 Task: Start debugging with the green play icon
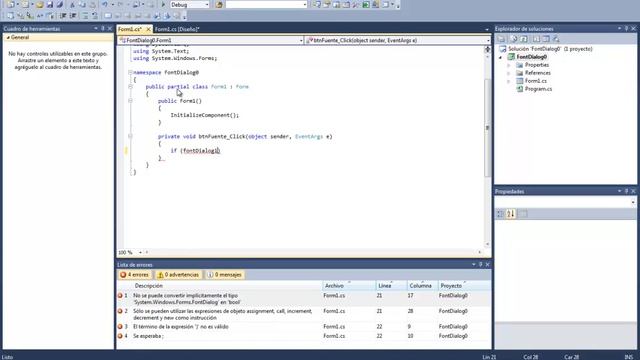(163, 5)
